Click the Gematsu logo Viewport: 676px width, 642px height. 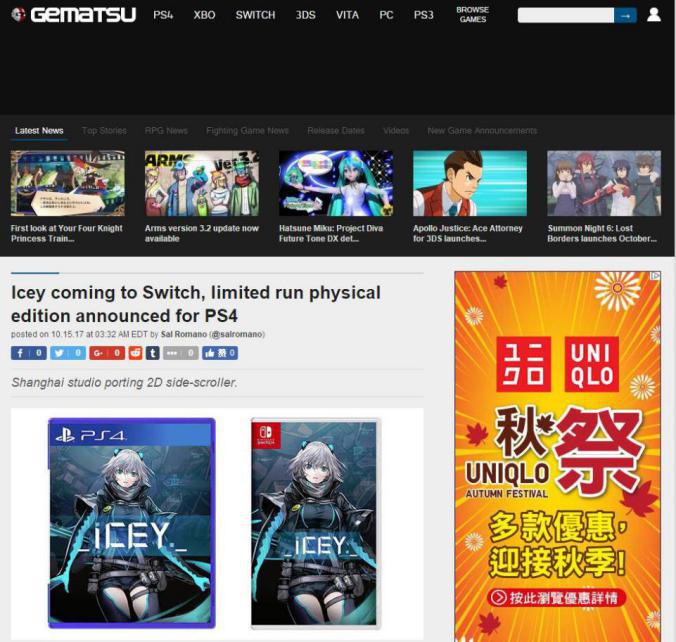coord(73,15)
